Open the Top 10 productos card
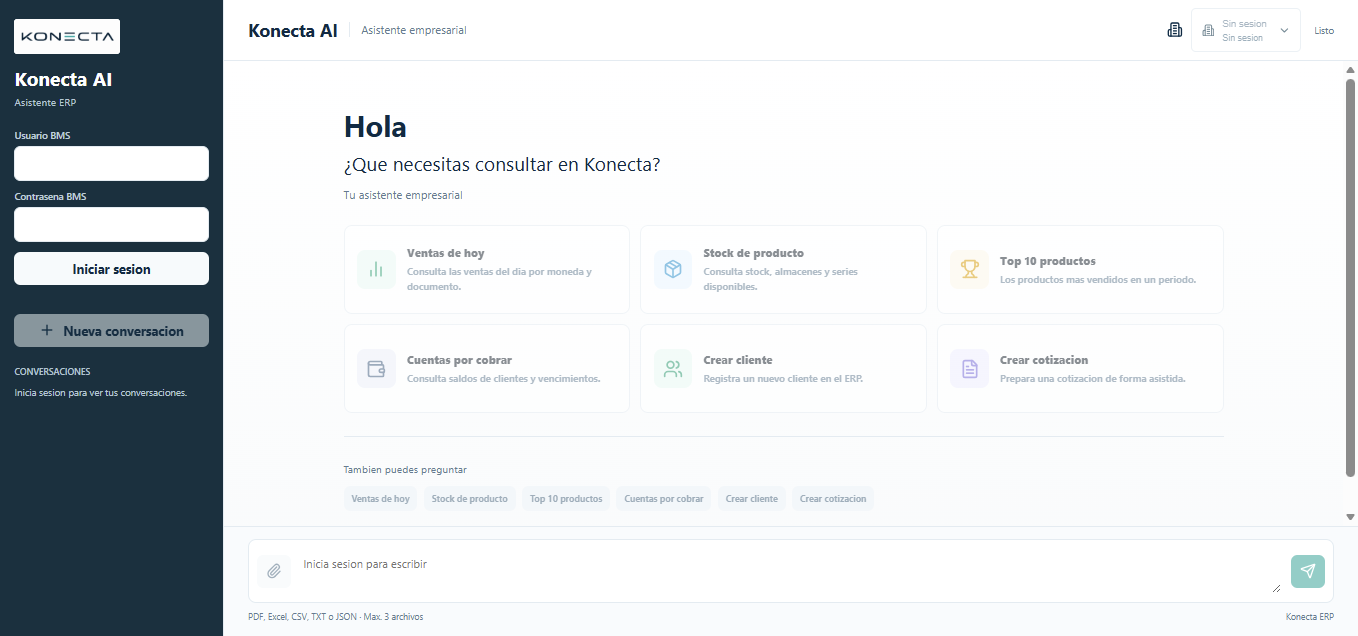This screenshot has width=1358, height=636. pos(1080,269)
